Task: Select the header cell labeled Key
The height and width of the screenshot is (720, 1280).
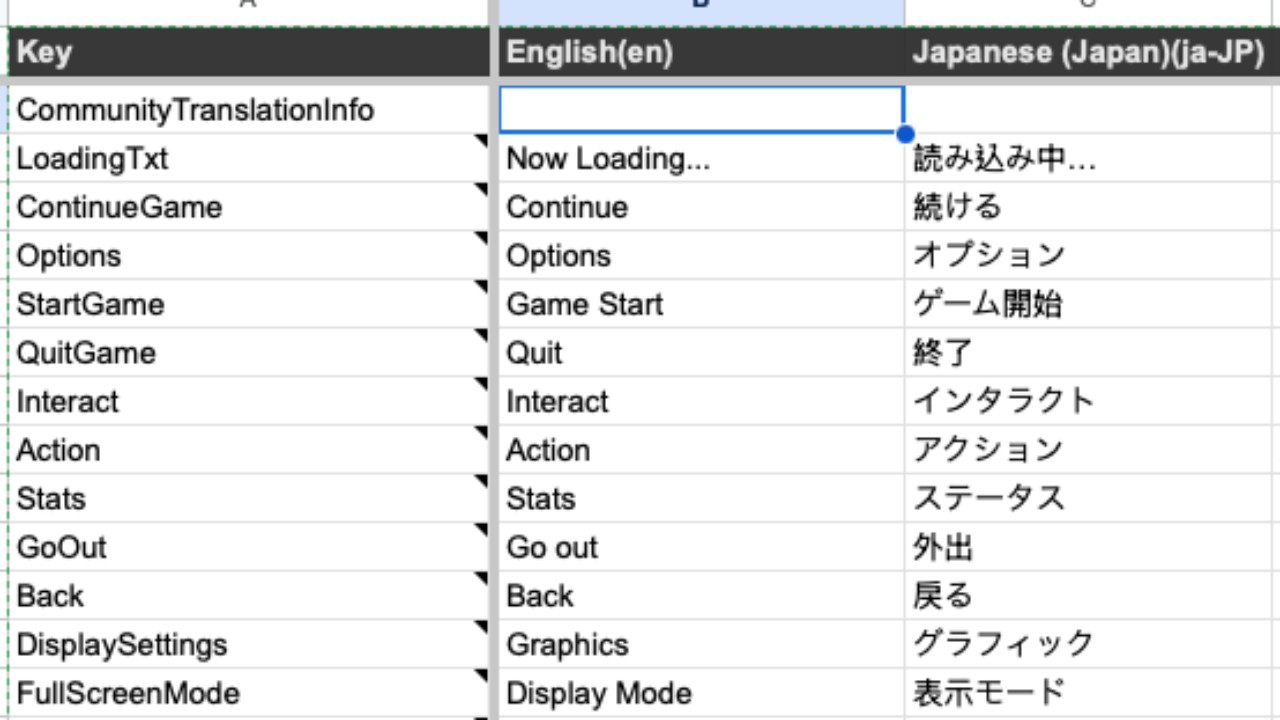Action: coord(245,52)
